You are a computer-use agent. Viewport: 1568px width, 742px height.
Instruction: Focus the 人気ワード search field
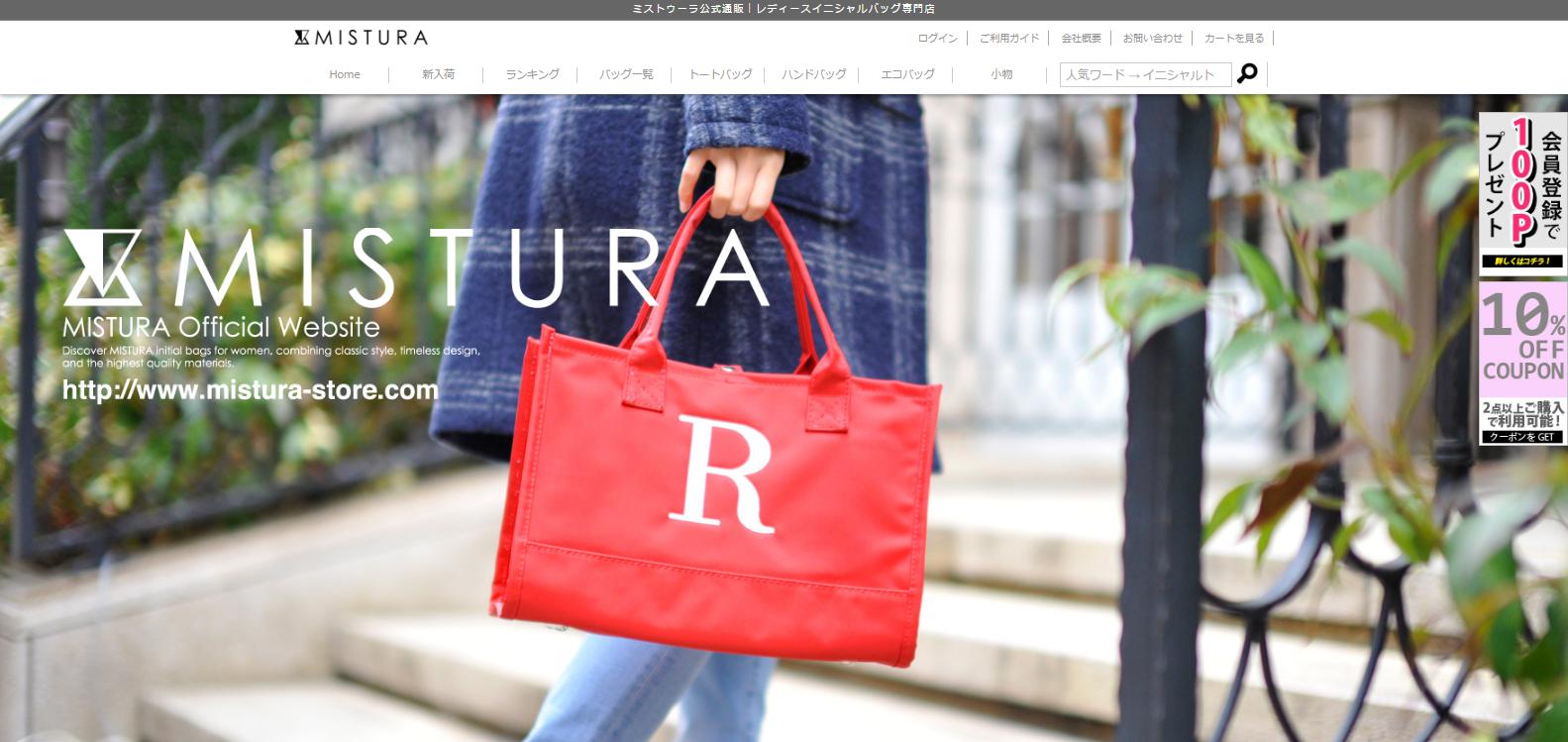[1145, 74]
